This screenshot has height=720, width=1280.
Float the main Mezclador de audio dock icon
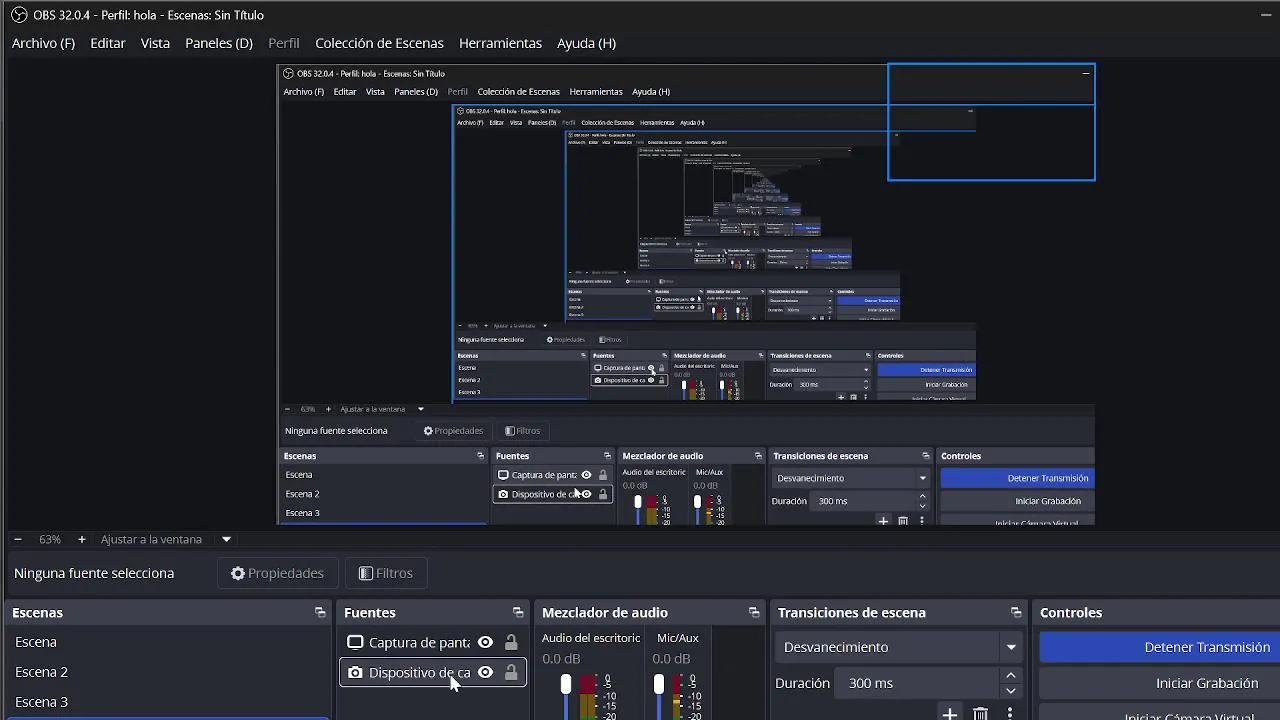pos(754,613)
